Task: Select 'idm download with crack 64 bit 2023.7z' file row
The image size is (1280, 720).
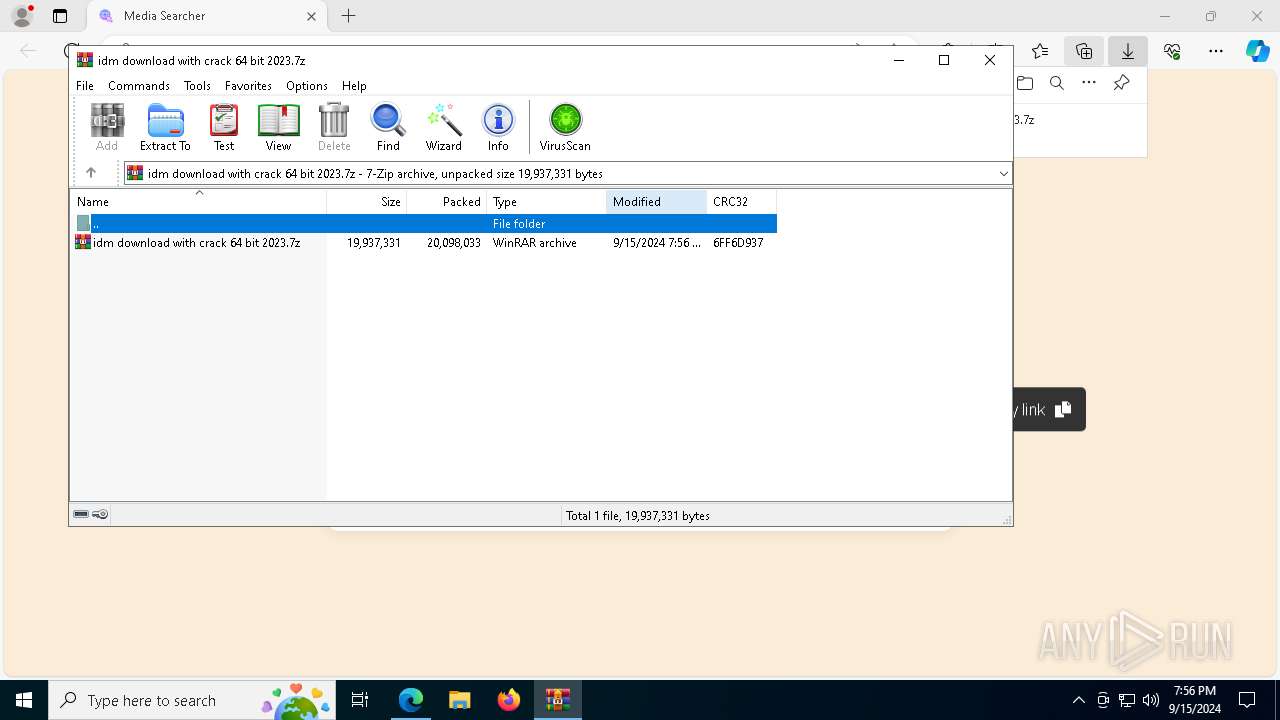Action: 424,243
